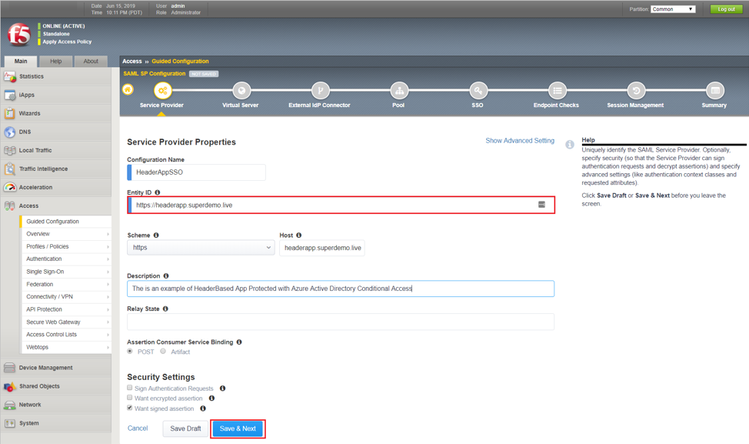Click the Description info icon
The image size is (749, 444).
point(166,276)
